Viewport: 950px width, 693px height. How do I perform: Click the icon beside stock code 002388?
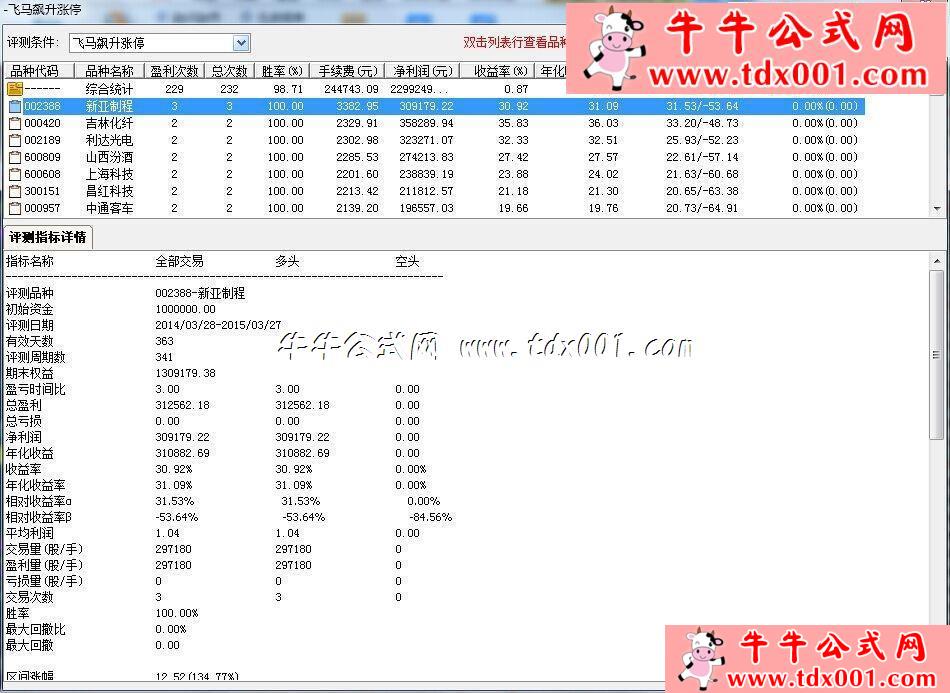(15, 106)
